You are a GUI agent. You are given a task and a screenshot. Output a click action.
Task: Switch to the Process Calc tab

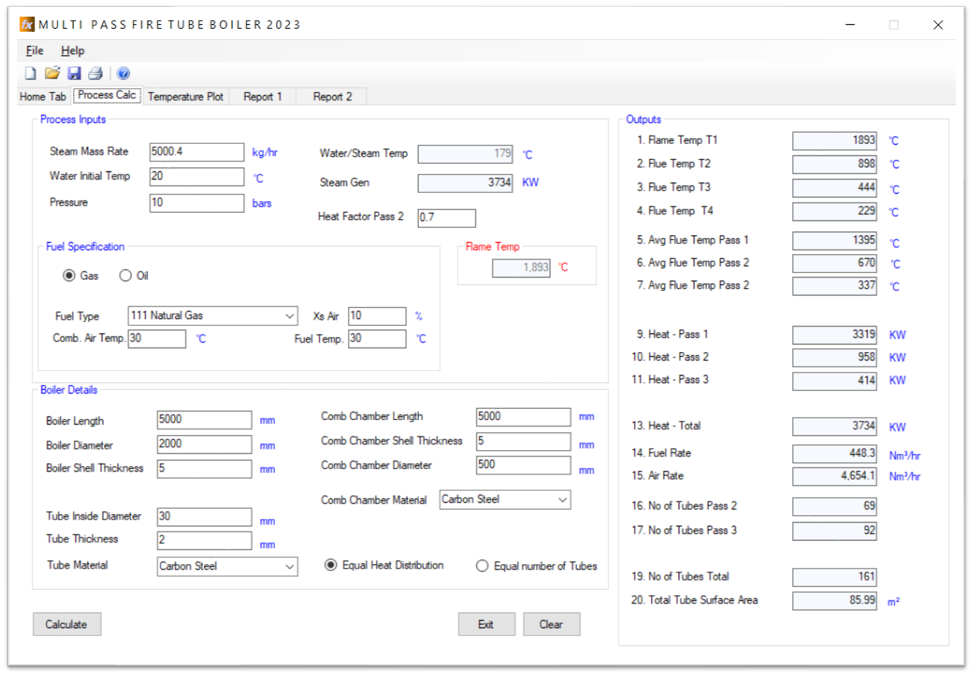click(107, 95)
